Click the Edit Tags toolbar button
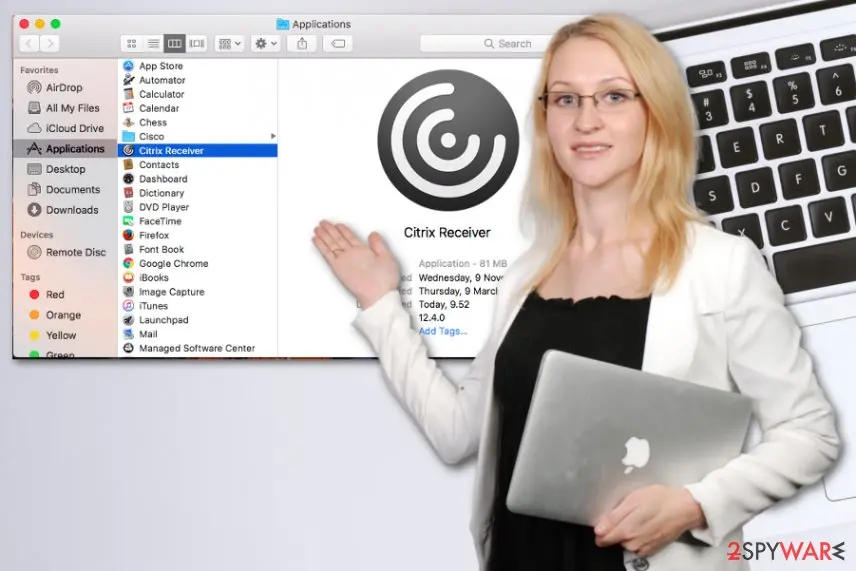 [x=338, y=44]
